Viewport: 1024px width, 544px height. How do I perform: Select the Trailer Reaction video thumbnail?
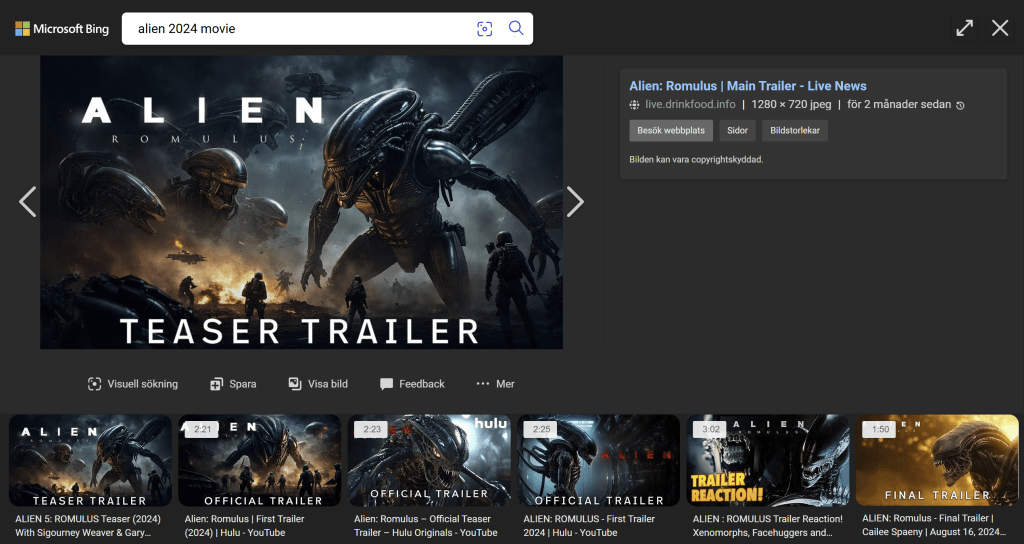(x=767, y=461)
